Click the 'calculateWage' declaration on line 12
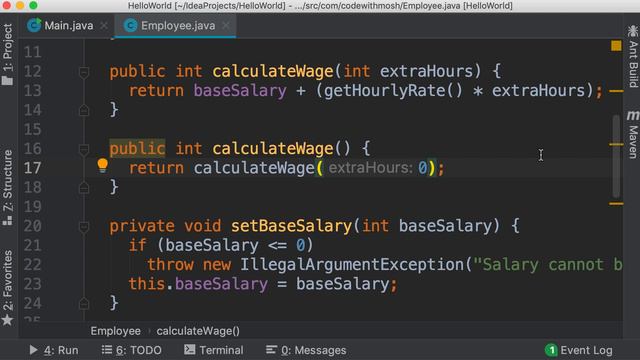 273,71
